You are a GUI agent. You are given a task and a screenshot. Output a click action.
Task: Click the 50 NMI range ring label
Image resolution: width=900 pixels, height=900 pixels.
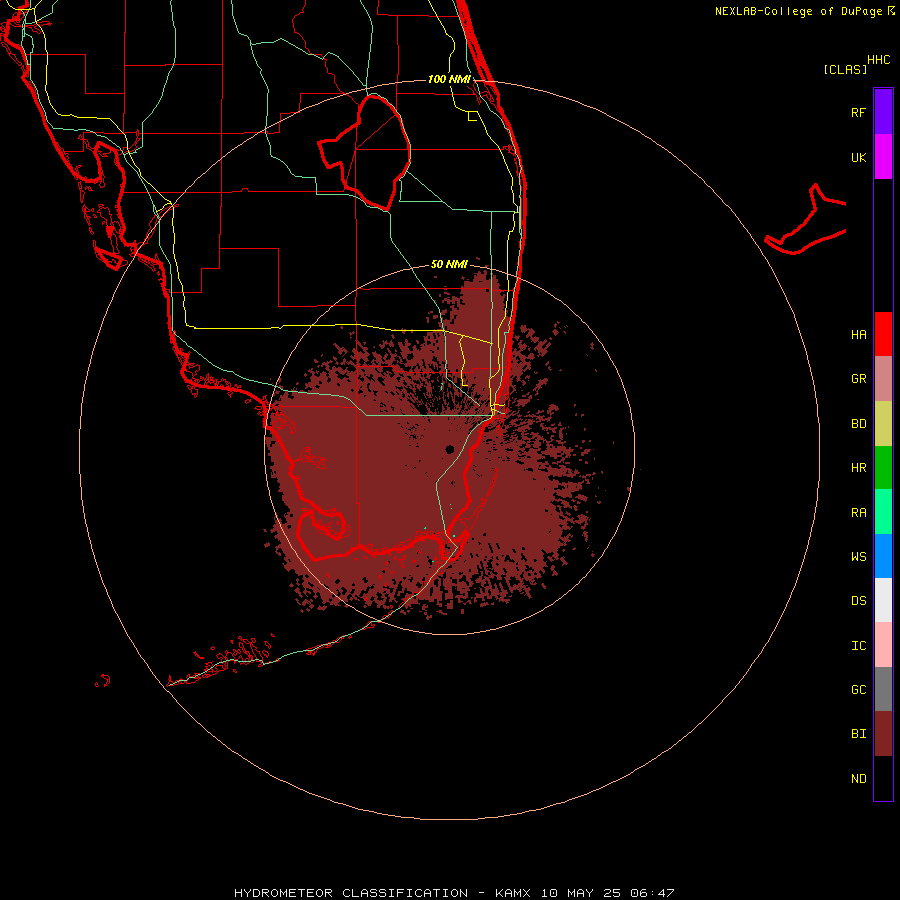449,264
